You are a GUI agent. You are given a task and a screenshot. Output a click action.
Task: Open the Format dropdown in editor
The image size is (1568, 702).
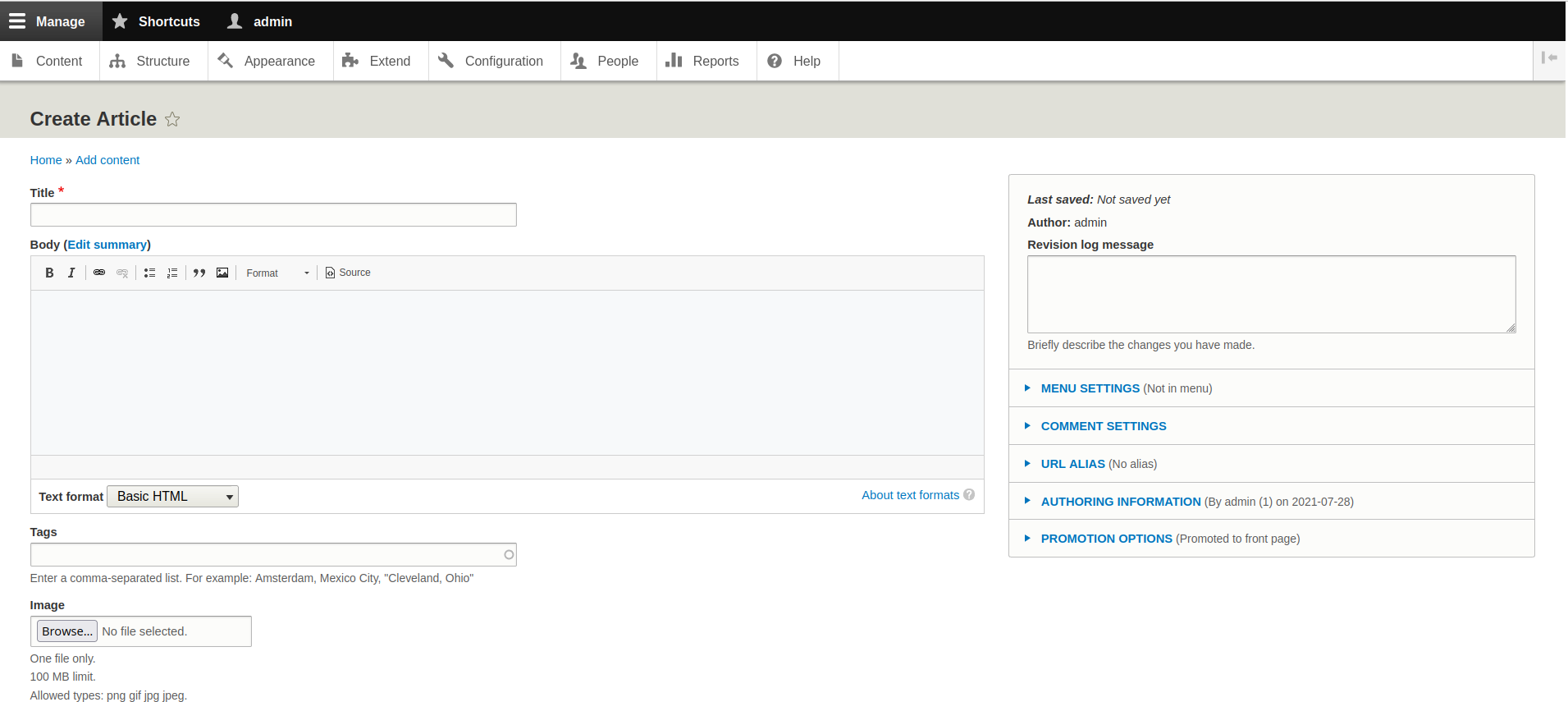click(277, 273)
